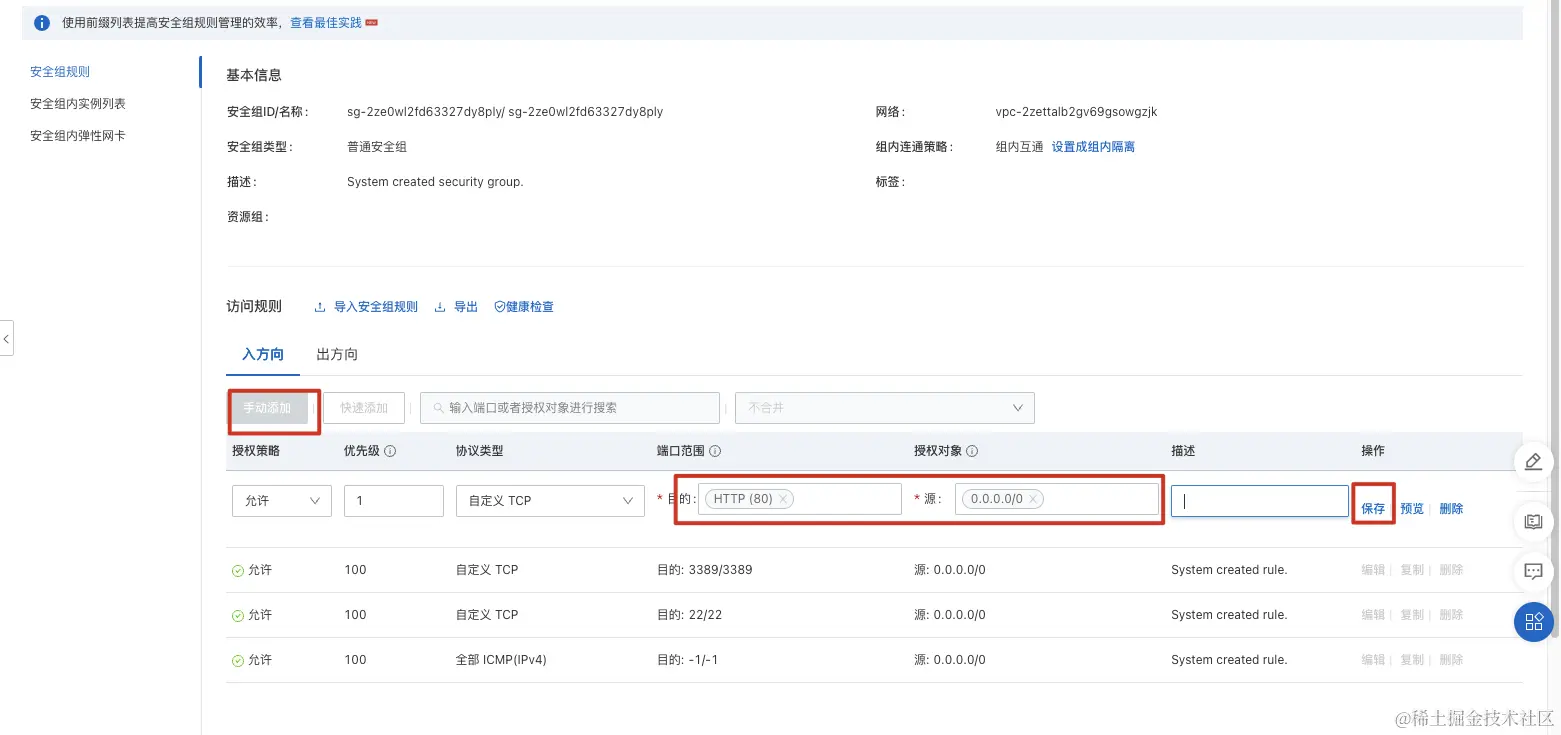Remove the 0.0.0.0/0 source tag
Viewport: 1561px width, 735px height.
coord(1033,499)
